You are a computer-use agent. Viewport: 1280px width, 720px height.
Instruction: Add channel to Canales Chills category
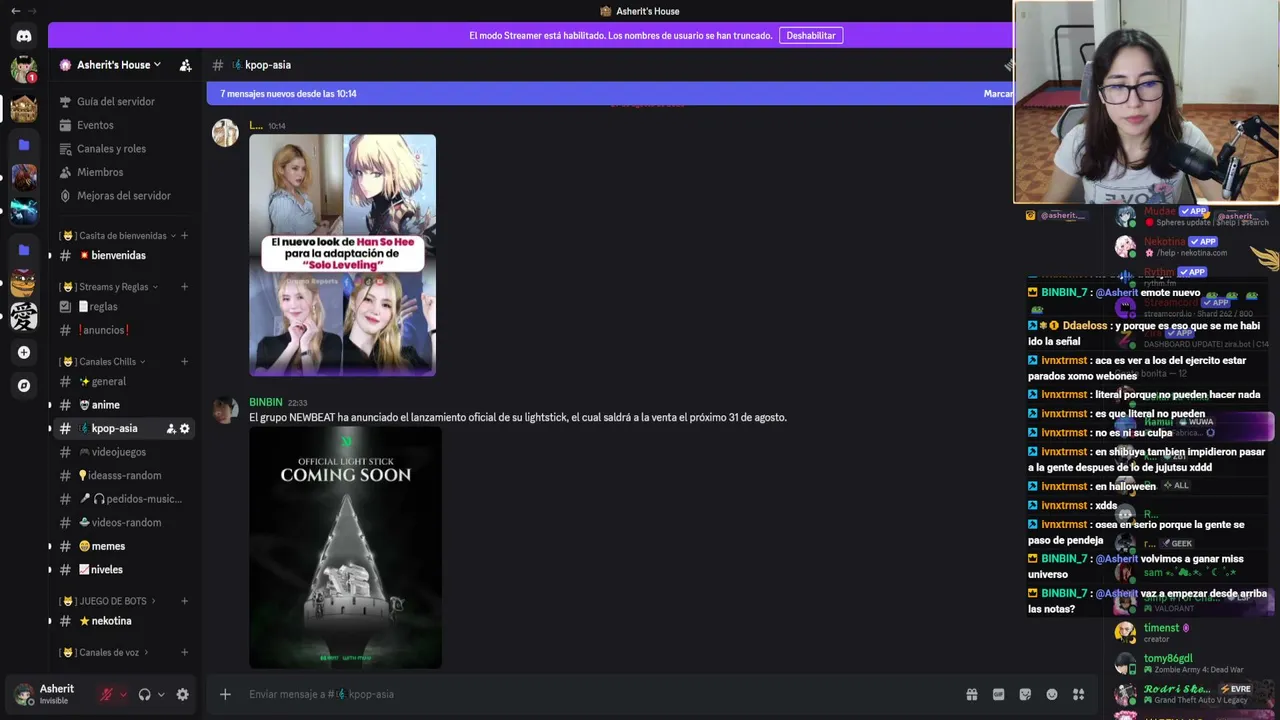coord(184,362)
